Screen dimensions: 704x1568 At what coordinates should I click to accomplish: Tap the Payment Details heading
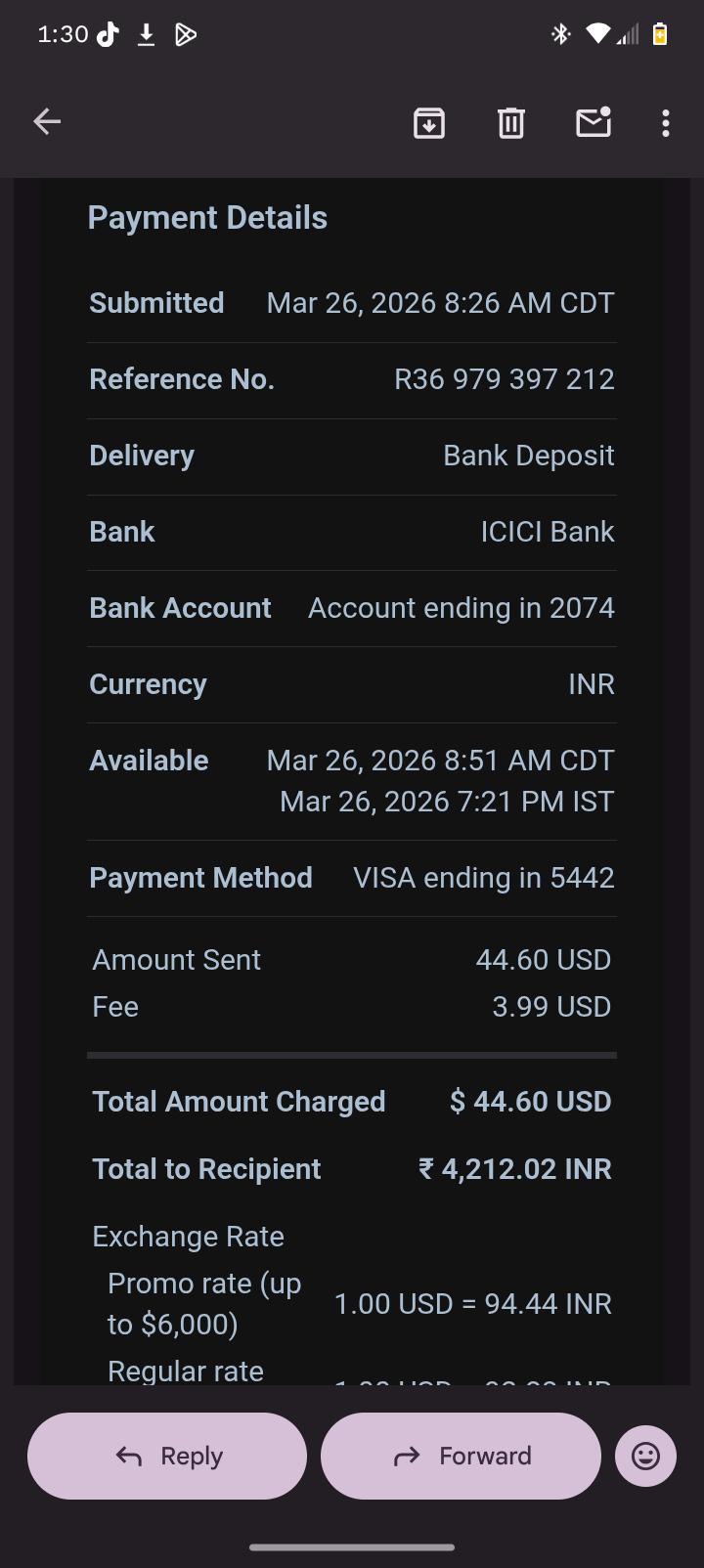tap(207, 218)
